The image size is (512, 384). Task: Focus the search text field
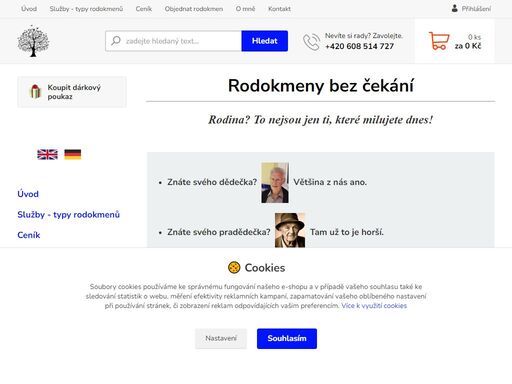(174, 41)
